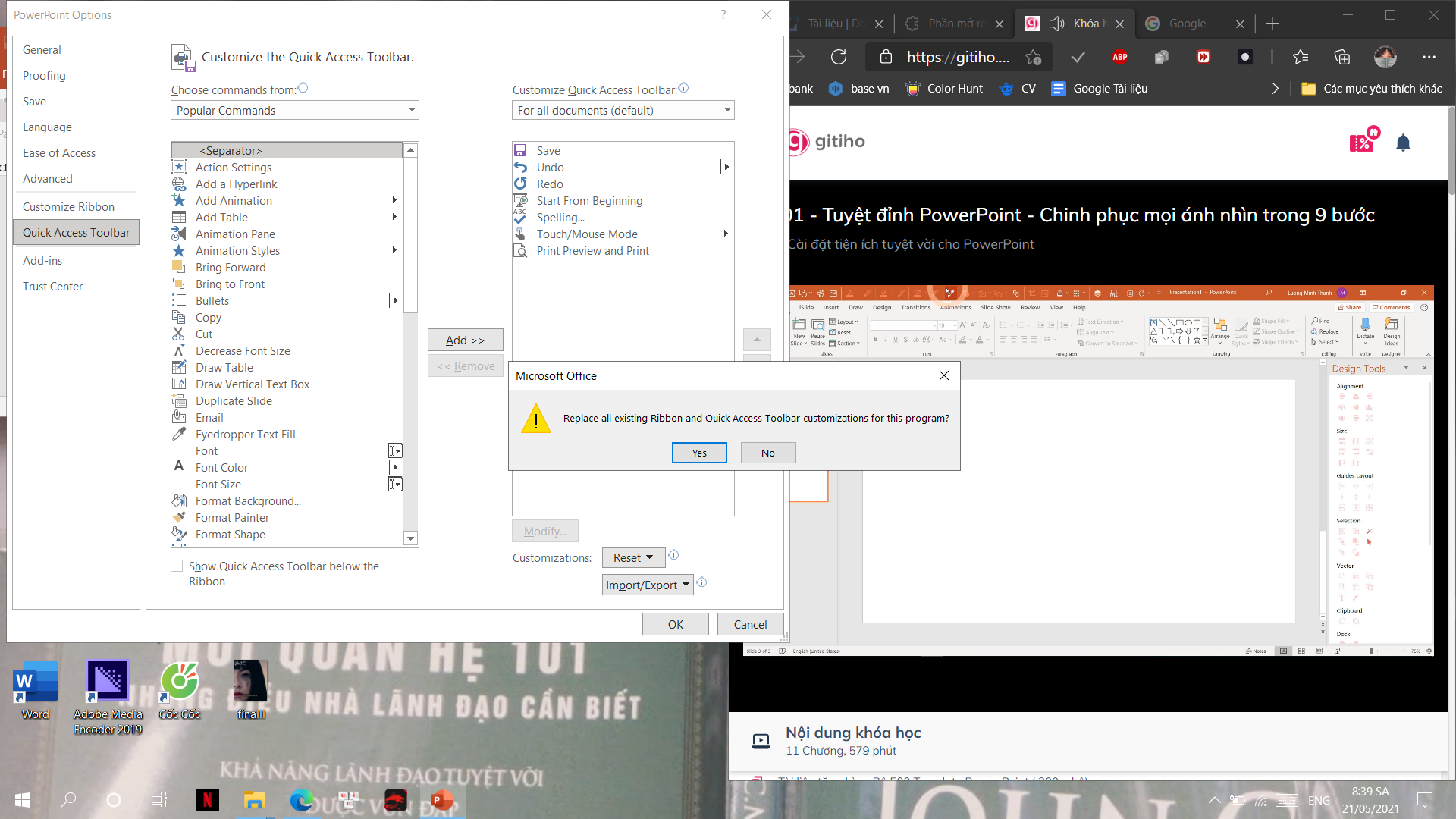Expand the Touch/Mouse Mode submenu arrow
This screenshot has height=819, width=1456.
[x=726, y=234]
